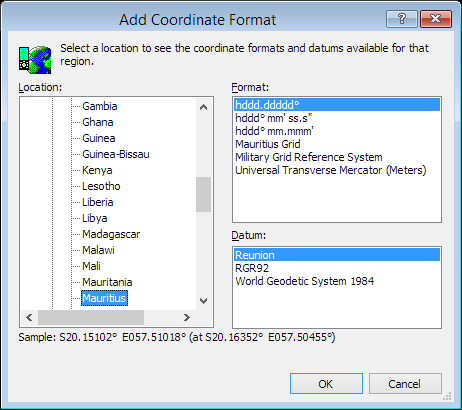The image size is (462, 410).
Task: Click the horizontal scroll left arrow
Action: point(29,317)
